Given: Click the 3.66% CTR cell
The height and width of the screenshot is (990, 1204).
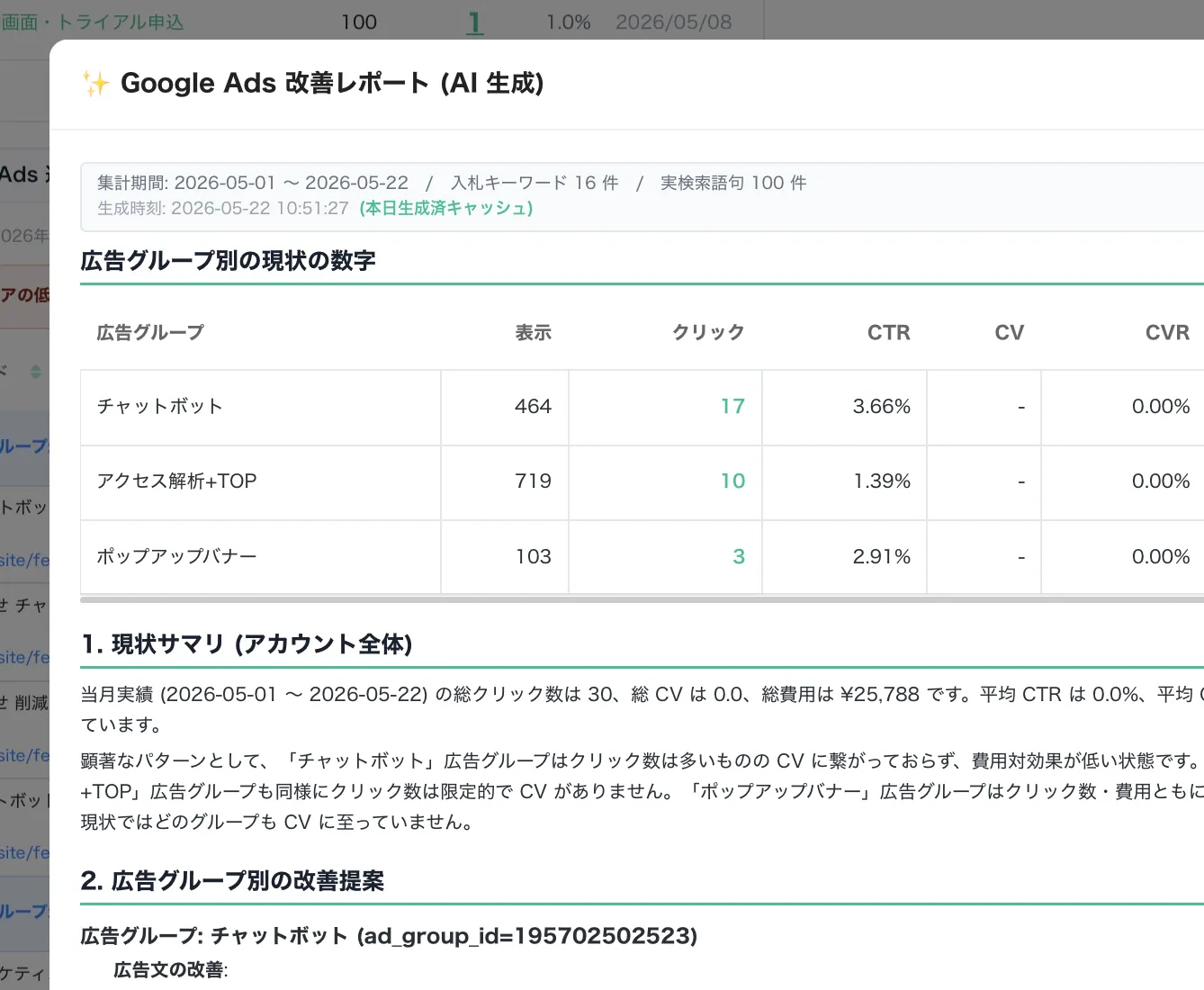Looking at the screenshot, I should click(845, 408).
